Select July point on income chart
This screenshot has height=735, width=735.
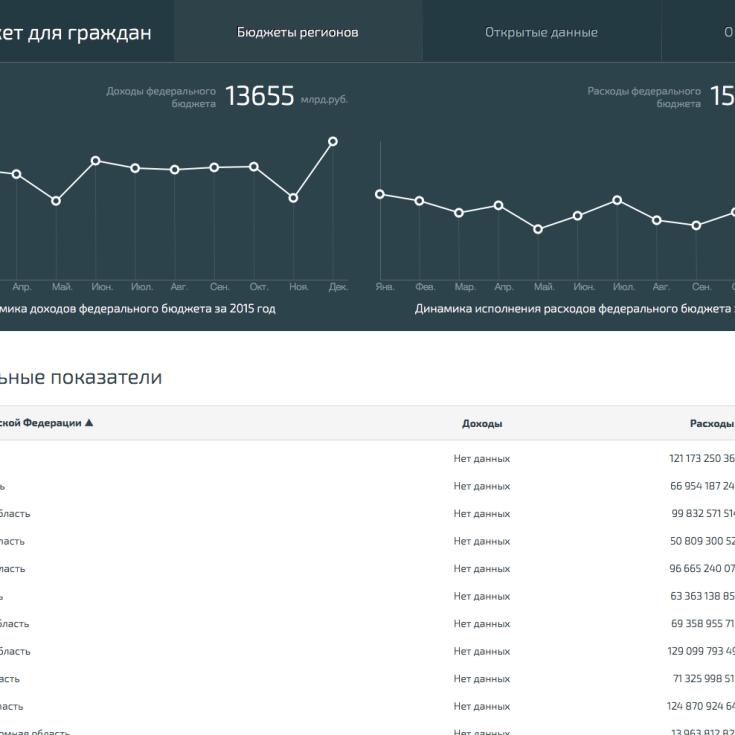[135, 168]
